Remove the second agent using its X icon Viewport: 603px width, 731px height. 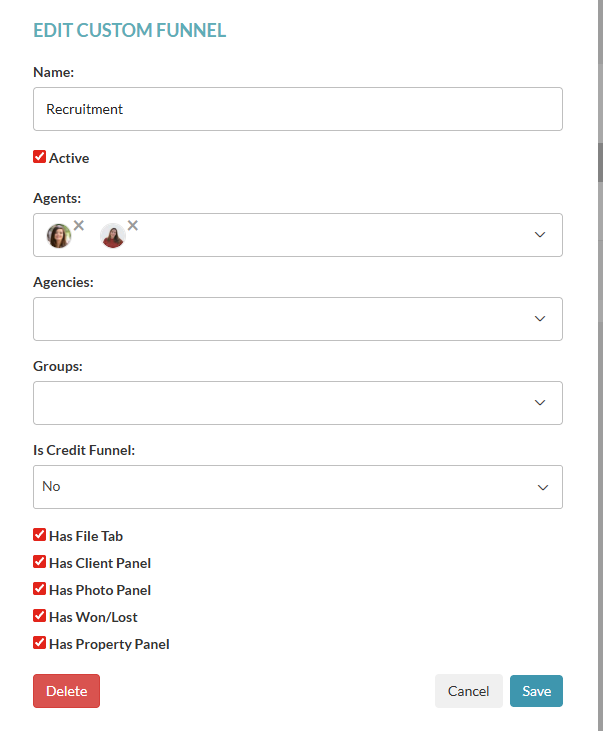[132, 225]
